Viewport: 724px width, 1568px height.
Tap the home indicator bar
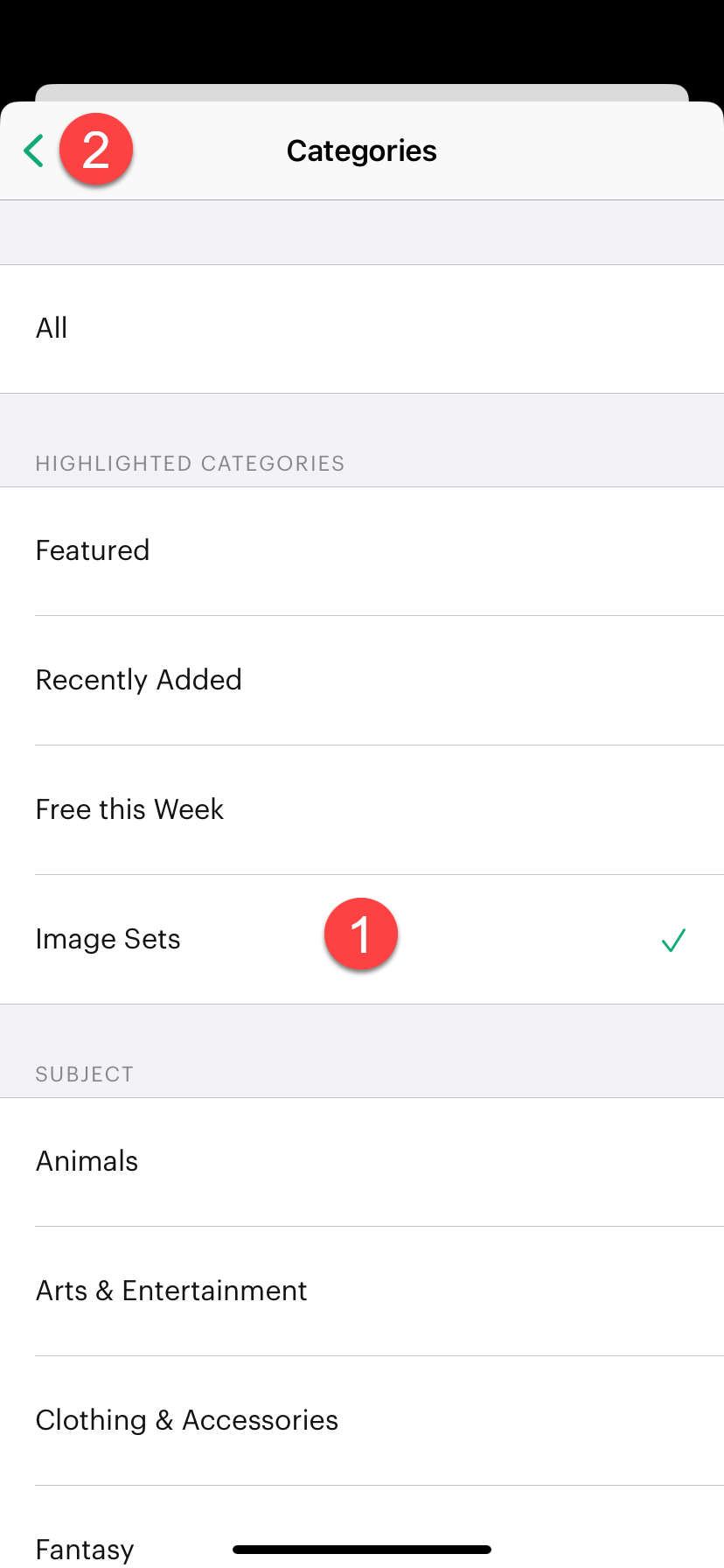click(x=362, y=1550)
